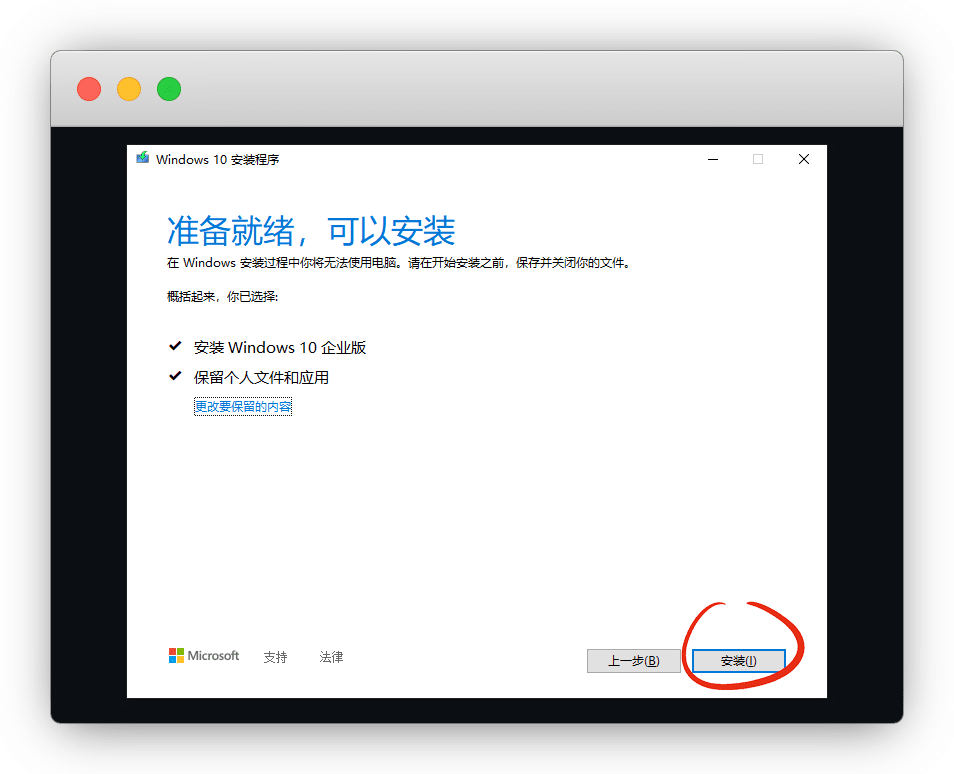Open the 法律 link
Screen dimensions: 954x774
[331, 657]
